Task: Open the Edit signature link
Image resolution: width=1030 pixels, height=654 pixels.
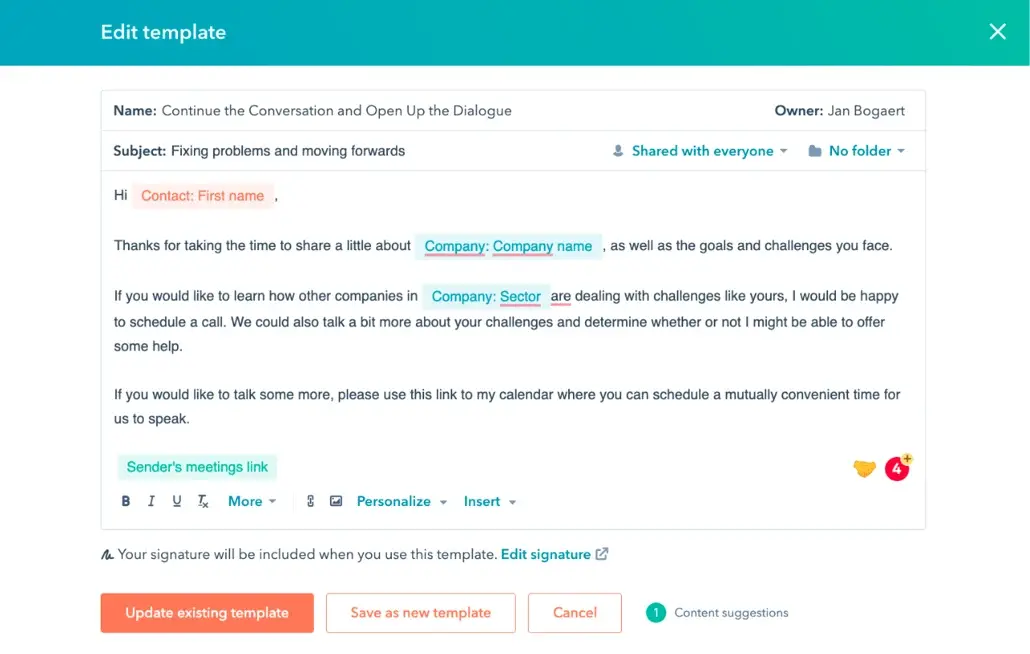Action: pos(547,553)
